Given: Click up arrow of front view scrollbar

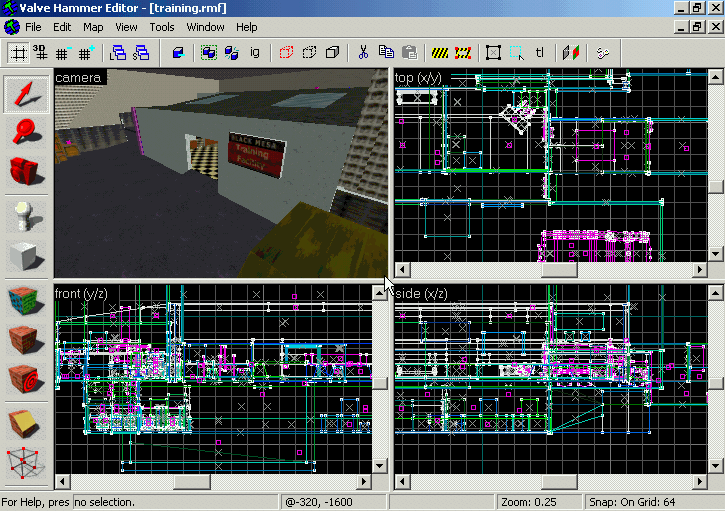Looking at the screenshot, I should tap(380, 293).
